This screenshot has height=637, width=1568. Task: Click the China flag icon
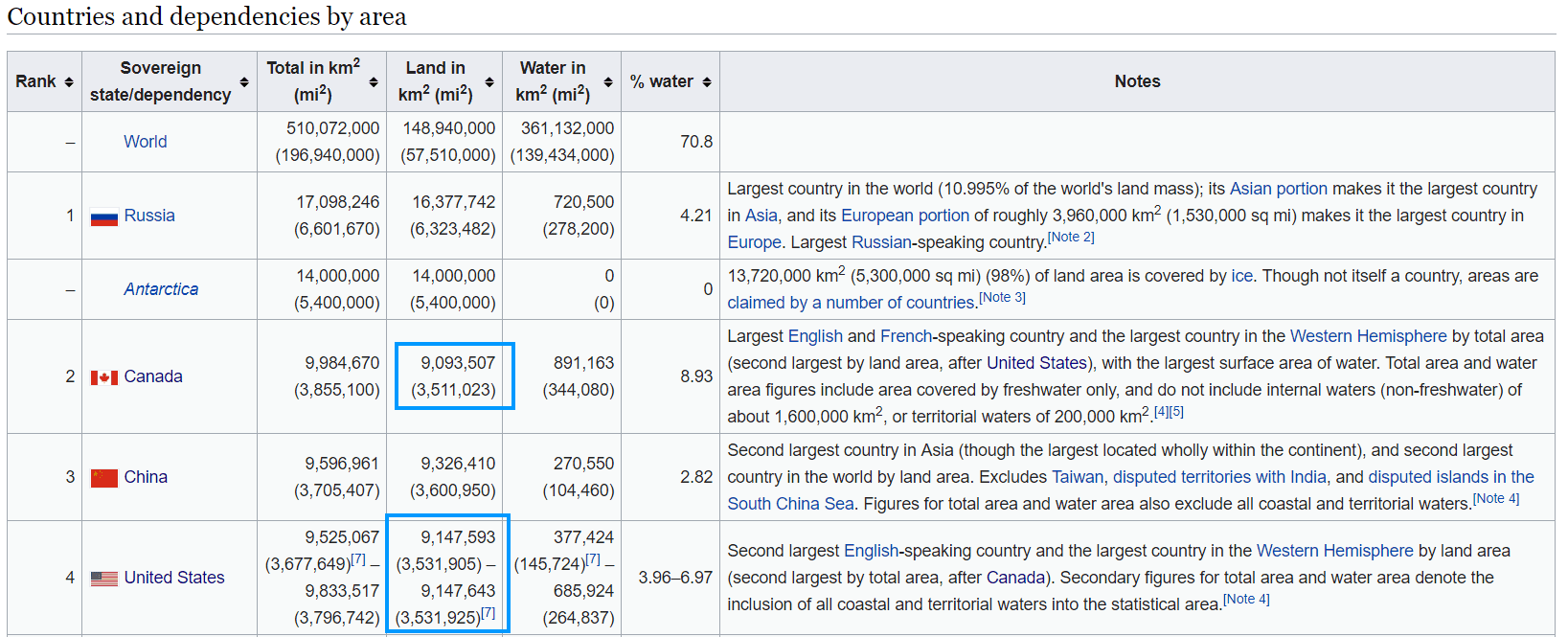104,478
